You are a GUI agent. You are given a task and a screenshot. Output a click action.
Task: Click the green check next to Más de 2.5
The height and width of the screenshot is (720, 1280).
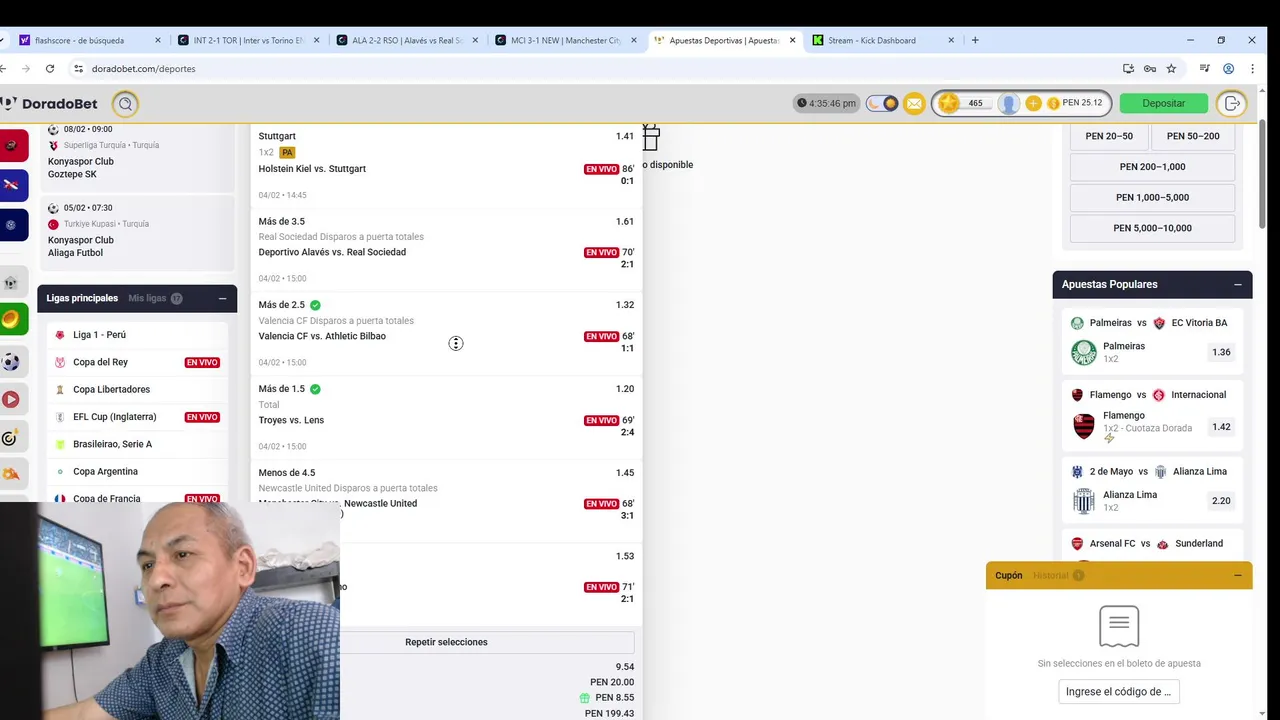pyautogui.click(x=315, y=305)
